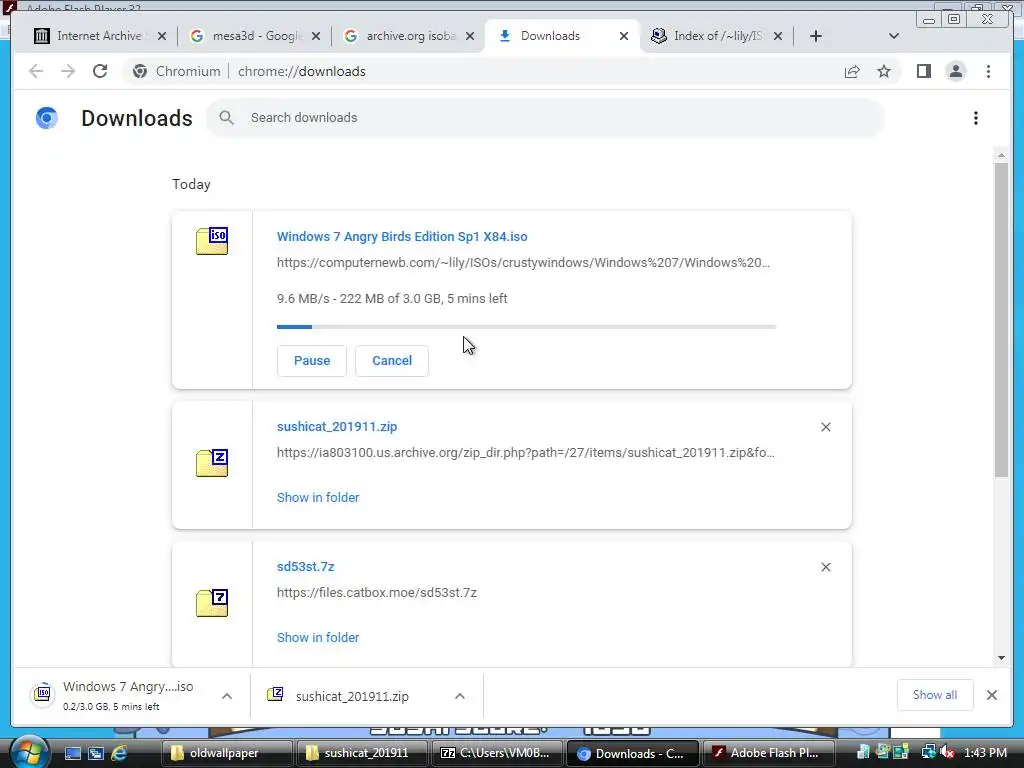Screen dimensions: 1024x768
Task: Launch Internet Explorer from taskbar
Action: (x=119, y=753)
